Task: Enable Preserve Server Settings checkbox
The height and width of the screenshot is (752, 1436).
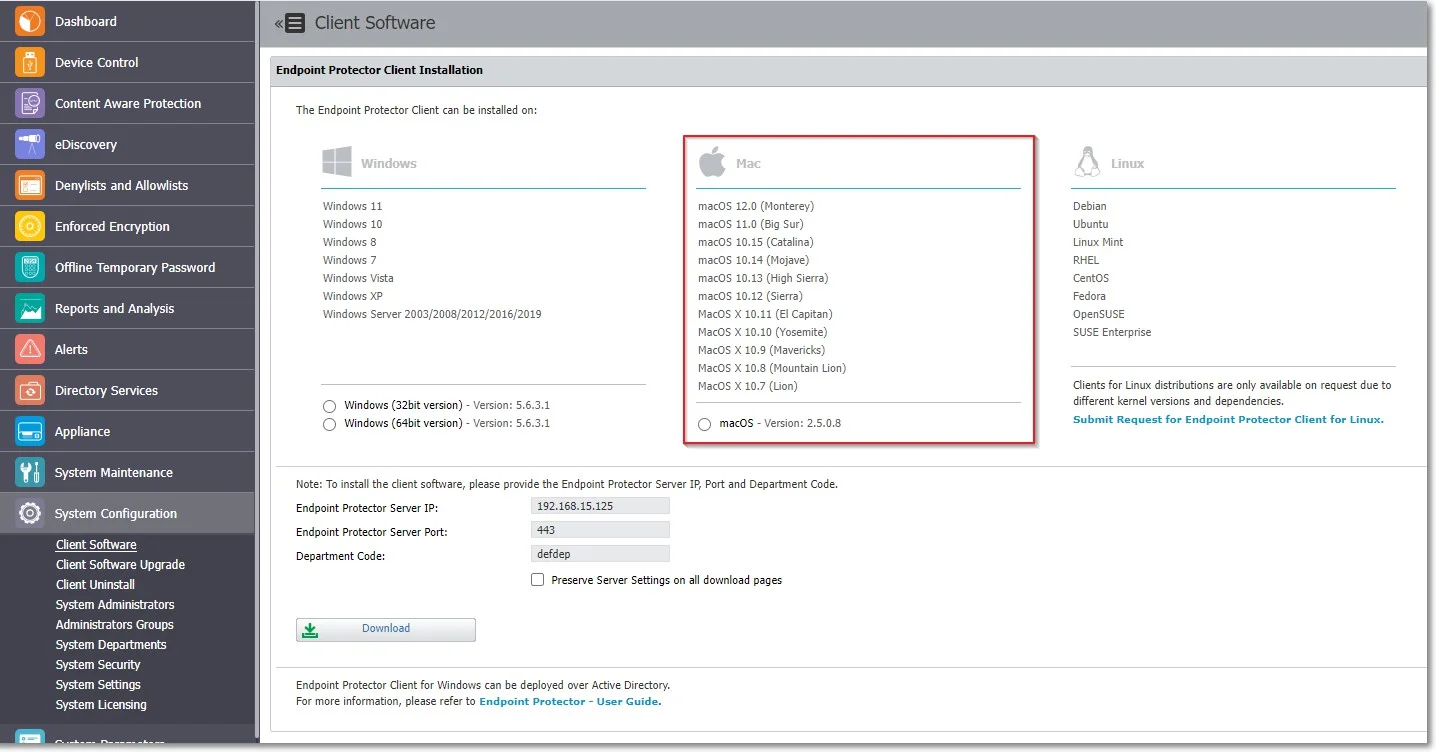Action: pyautogui.click(x=538, y=580)
